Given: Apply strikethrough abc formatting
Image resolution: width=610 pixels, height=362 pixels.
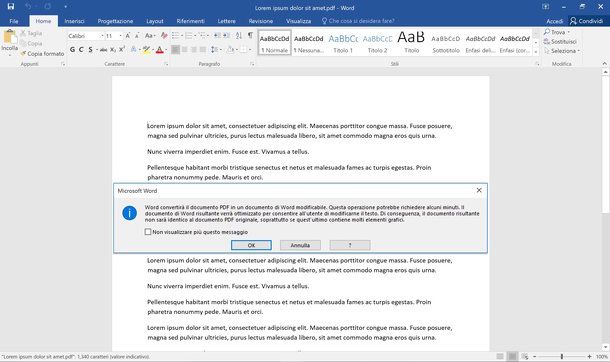Looking at the screenshot, I should [103, 49].
